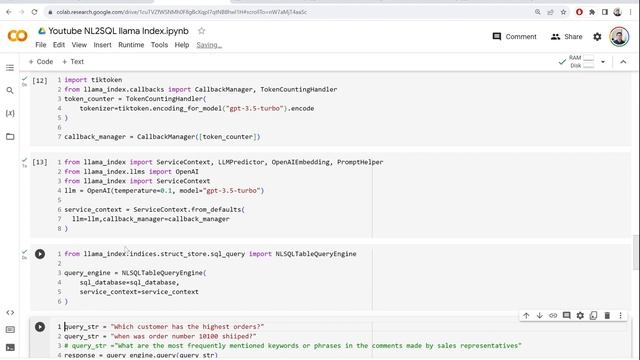
Task: Click the sql_database=sql_database, line
Action: (x=129, y=282)
